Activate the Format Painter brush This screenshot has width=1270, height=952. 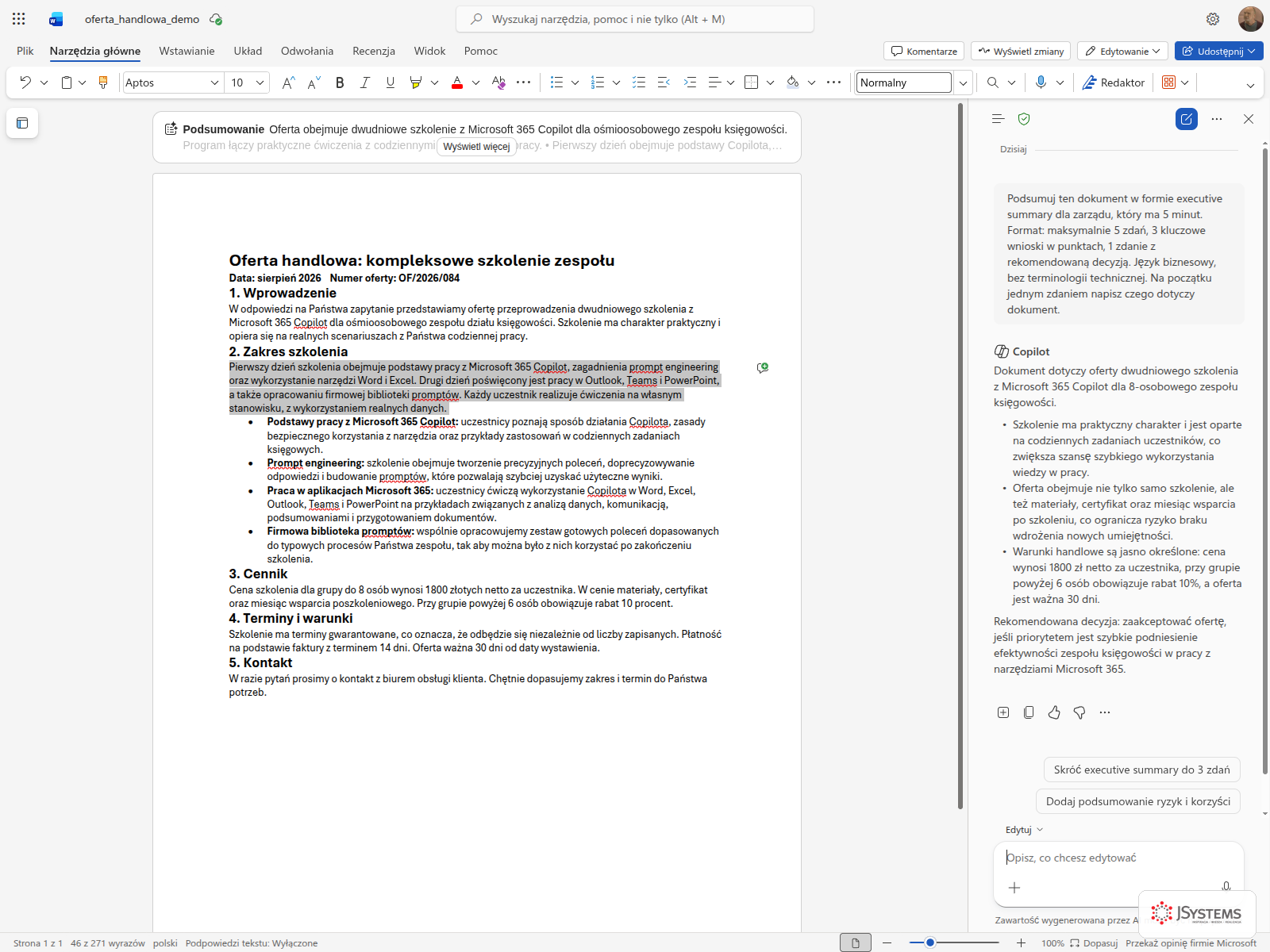point(103,83)
